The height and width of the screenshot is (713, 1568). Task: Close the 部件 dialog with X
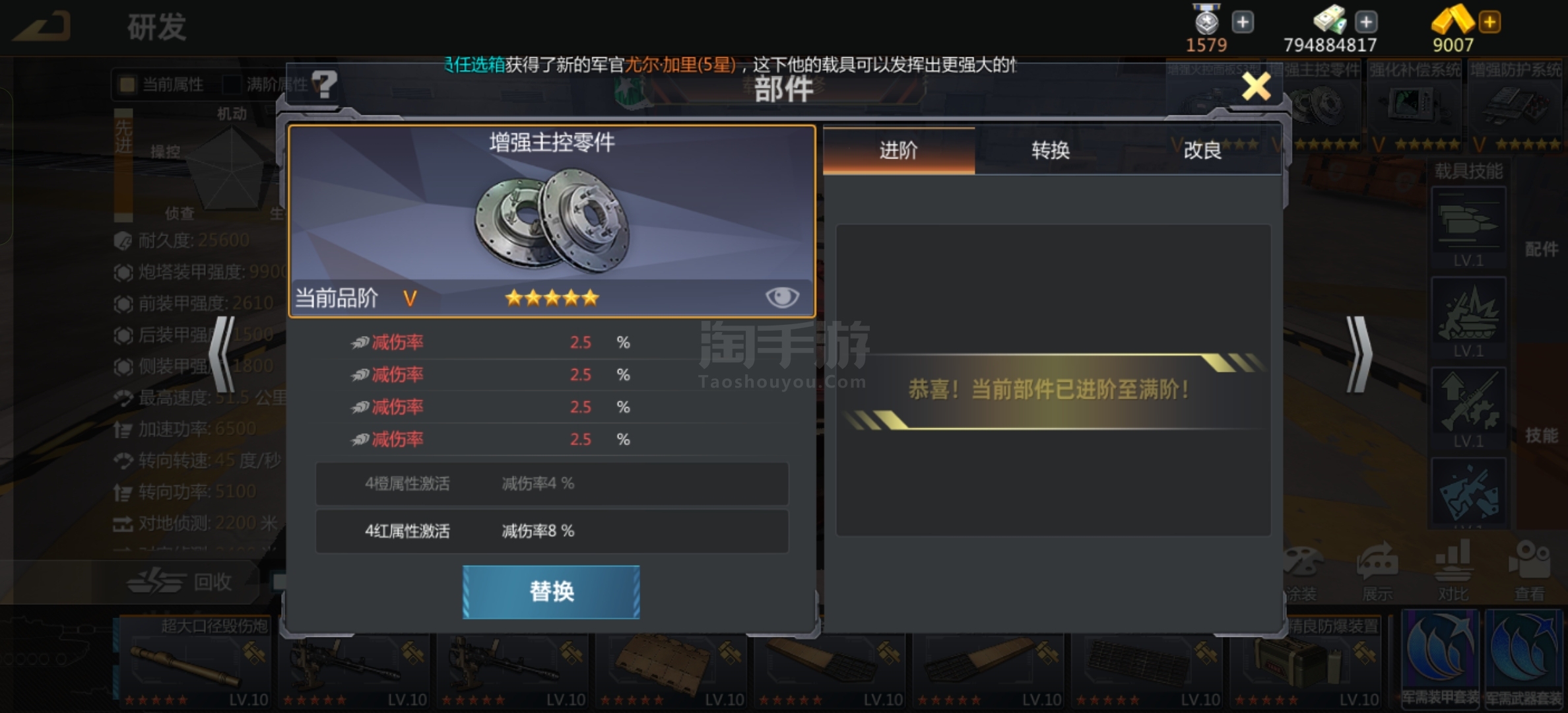pyautogui.click(x=1256, y=86)
